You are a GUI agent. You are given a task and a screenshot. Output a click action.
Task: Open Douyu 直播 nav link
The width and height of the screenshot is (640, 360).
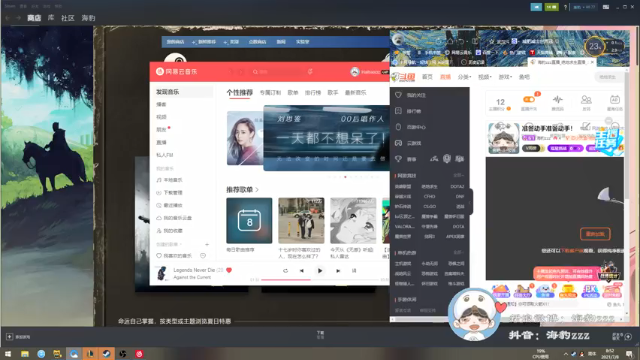coord(445,77)
